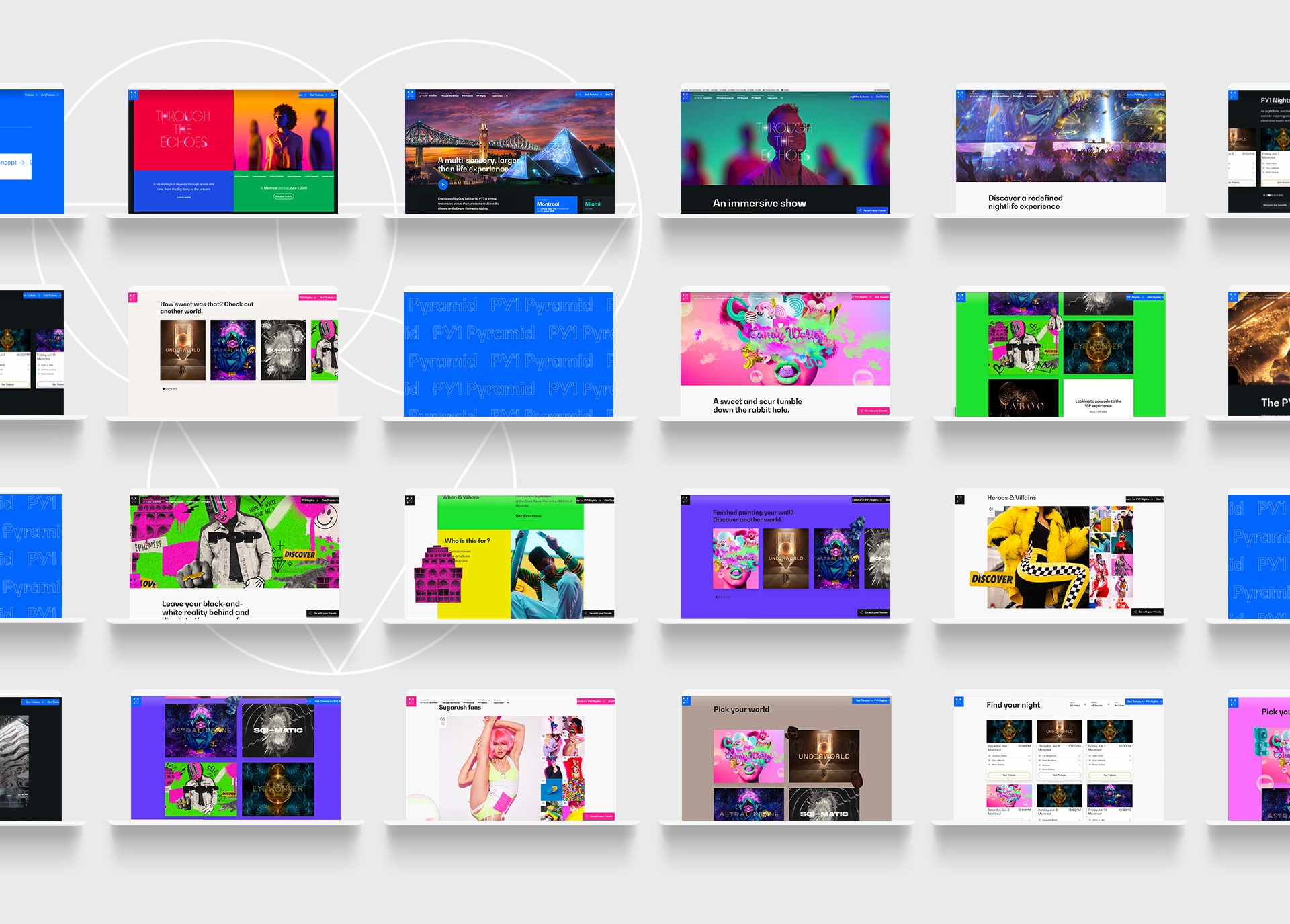Click PY1 logo on 'Discover a redefined nightlife' screen

961,95
